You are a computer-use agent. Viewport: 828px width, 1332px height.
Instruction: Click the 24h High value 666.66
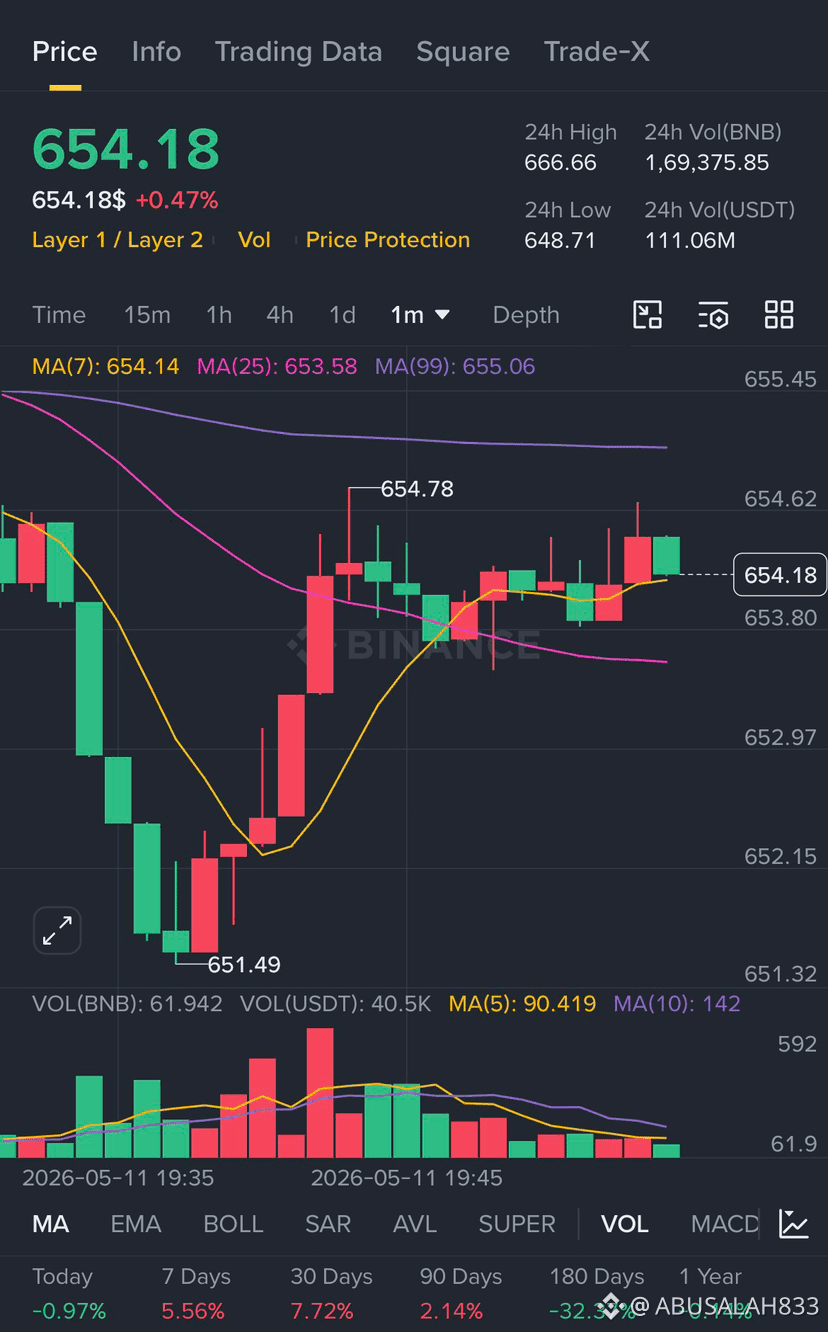[x=561, y=163]
